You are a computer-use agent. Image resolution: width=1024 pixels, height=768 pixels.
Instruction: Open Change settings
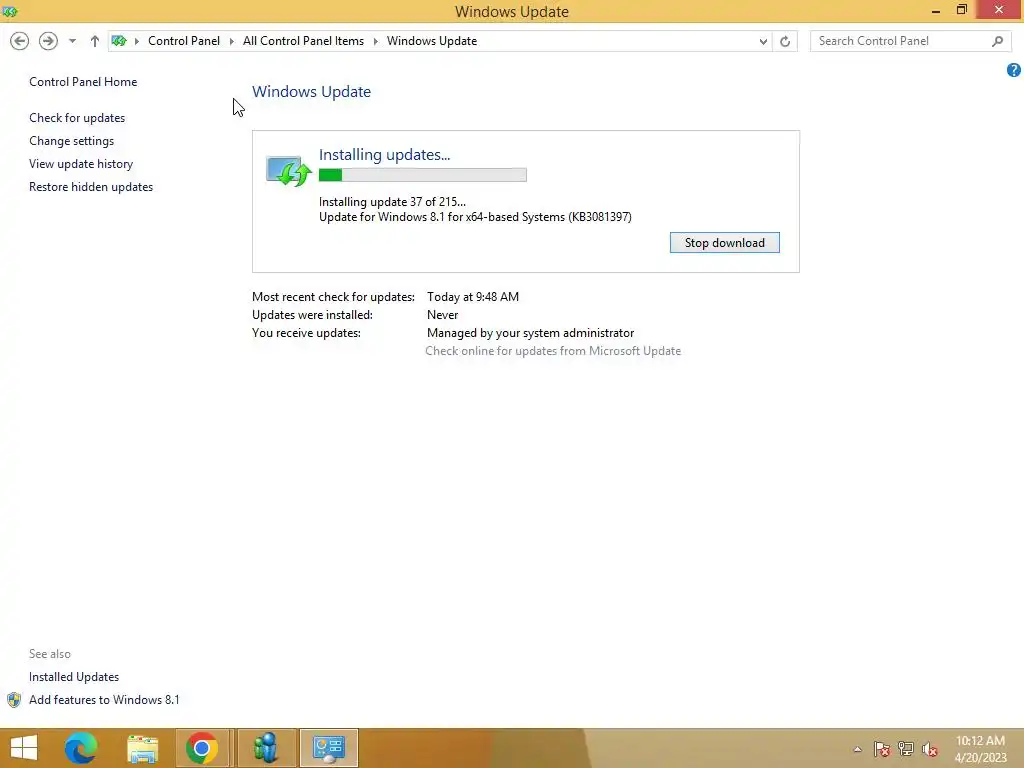coord(71,141)
